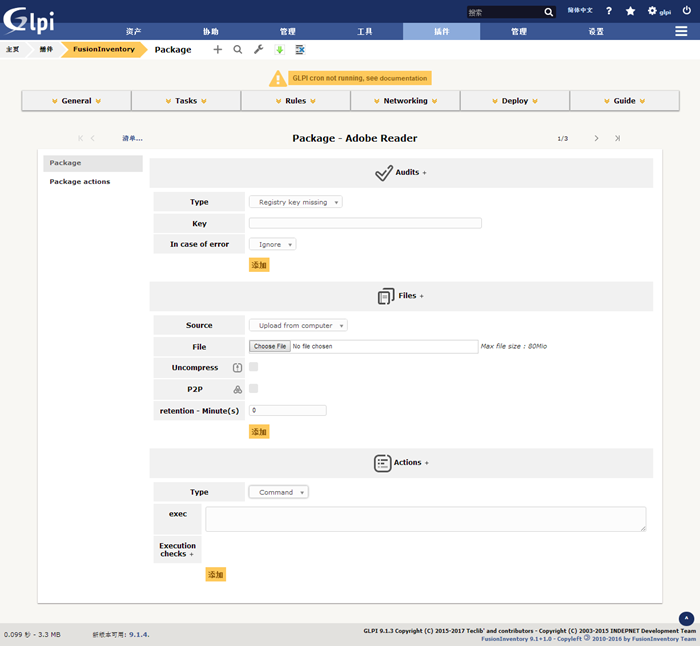Click the Package breadcrumb title
This screenshot has width=700, height=646.
click(173, 50)
